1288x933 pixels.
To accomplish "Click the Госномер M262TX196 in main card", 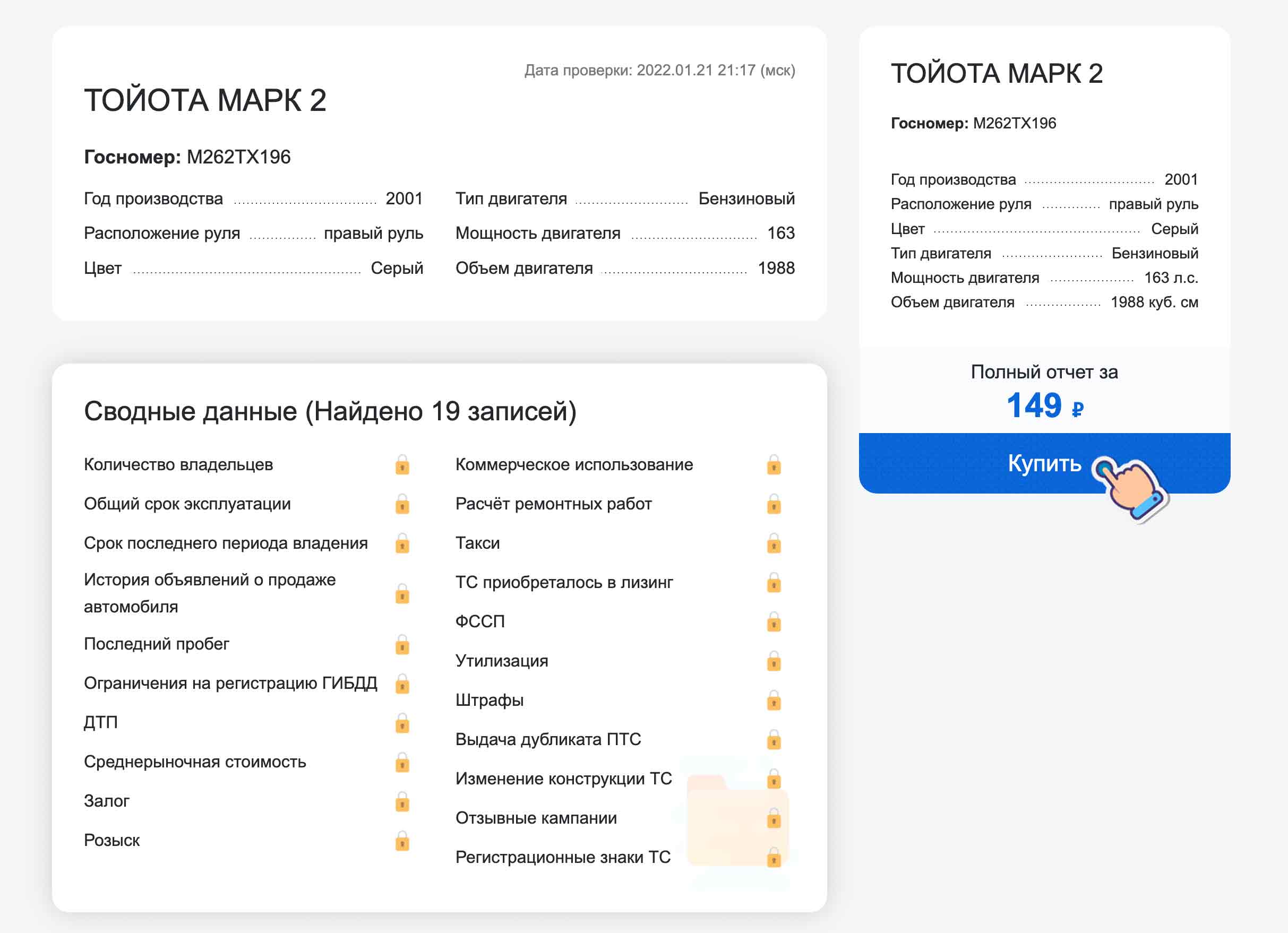I will 187,157.
